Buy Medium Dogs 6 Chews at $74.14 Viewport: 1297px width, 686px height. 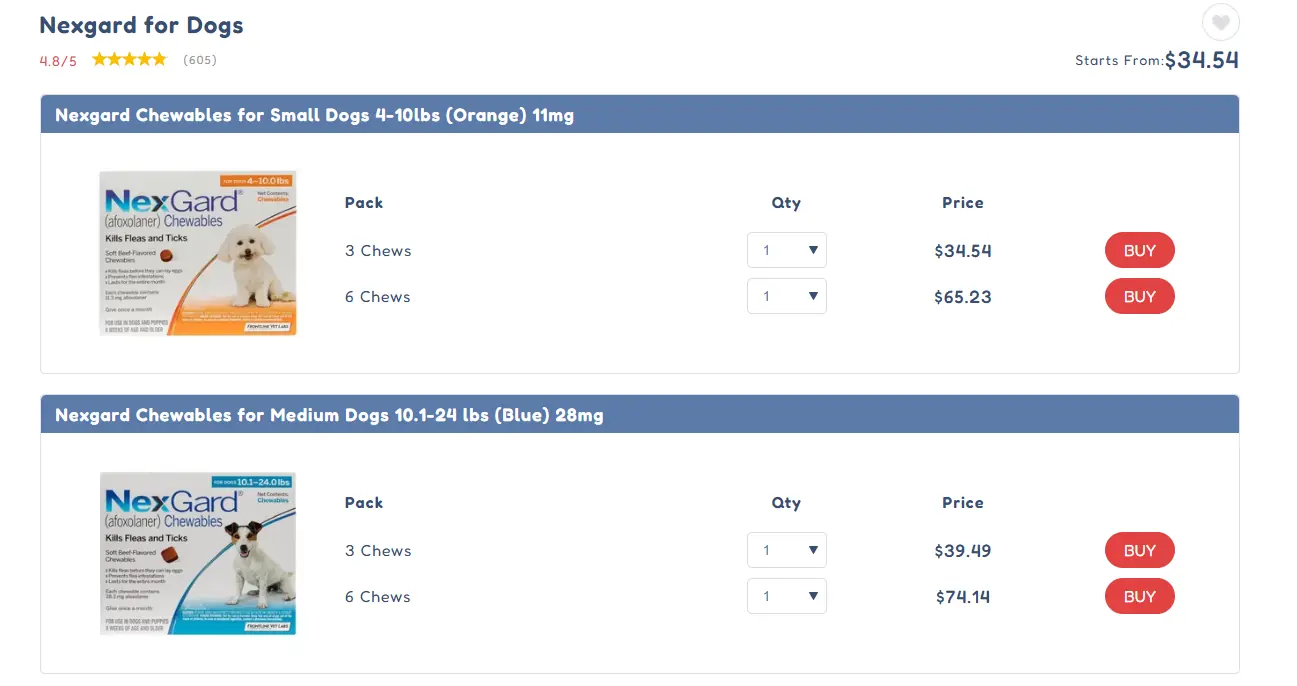[1139, 596]
